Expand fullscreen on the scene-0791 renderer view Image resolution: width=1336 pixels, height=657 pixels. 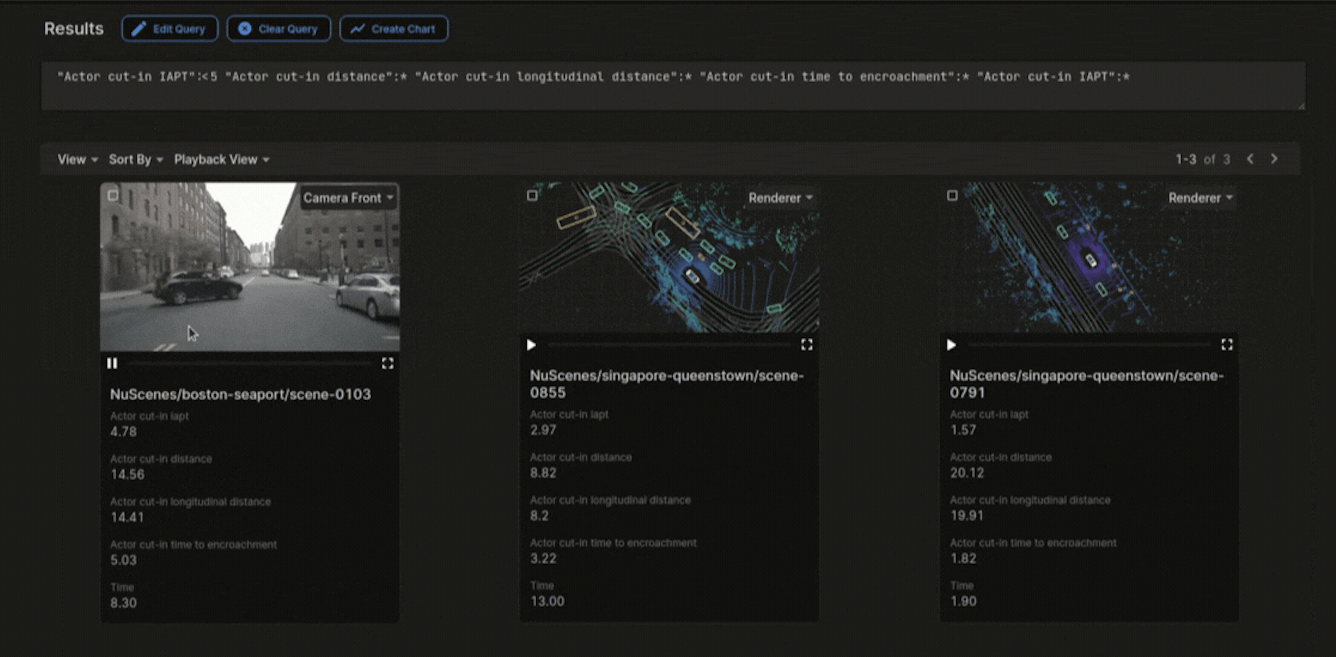[1227, 344]
